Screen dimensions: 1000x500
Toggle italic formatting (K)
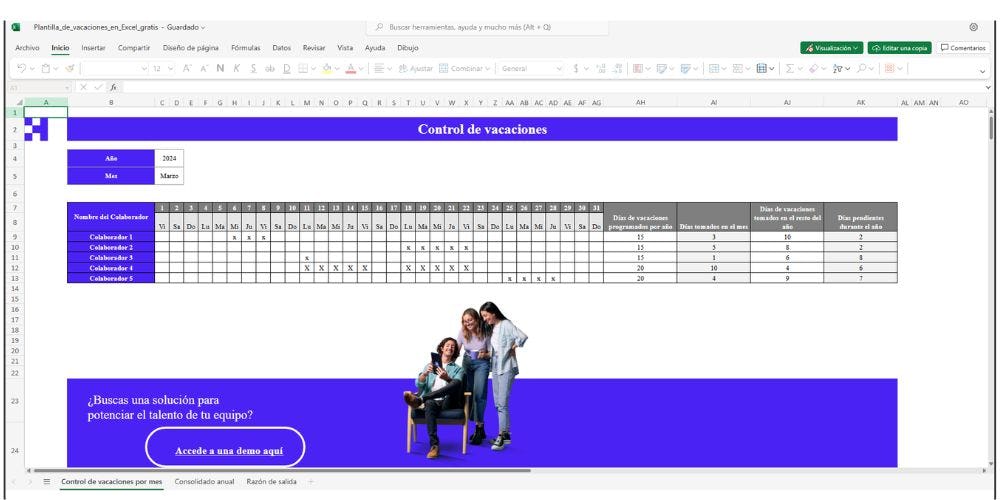(237, 68)
